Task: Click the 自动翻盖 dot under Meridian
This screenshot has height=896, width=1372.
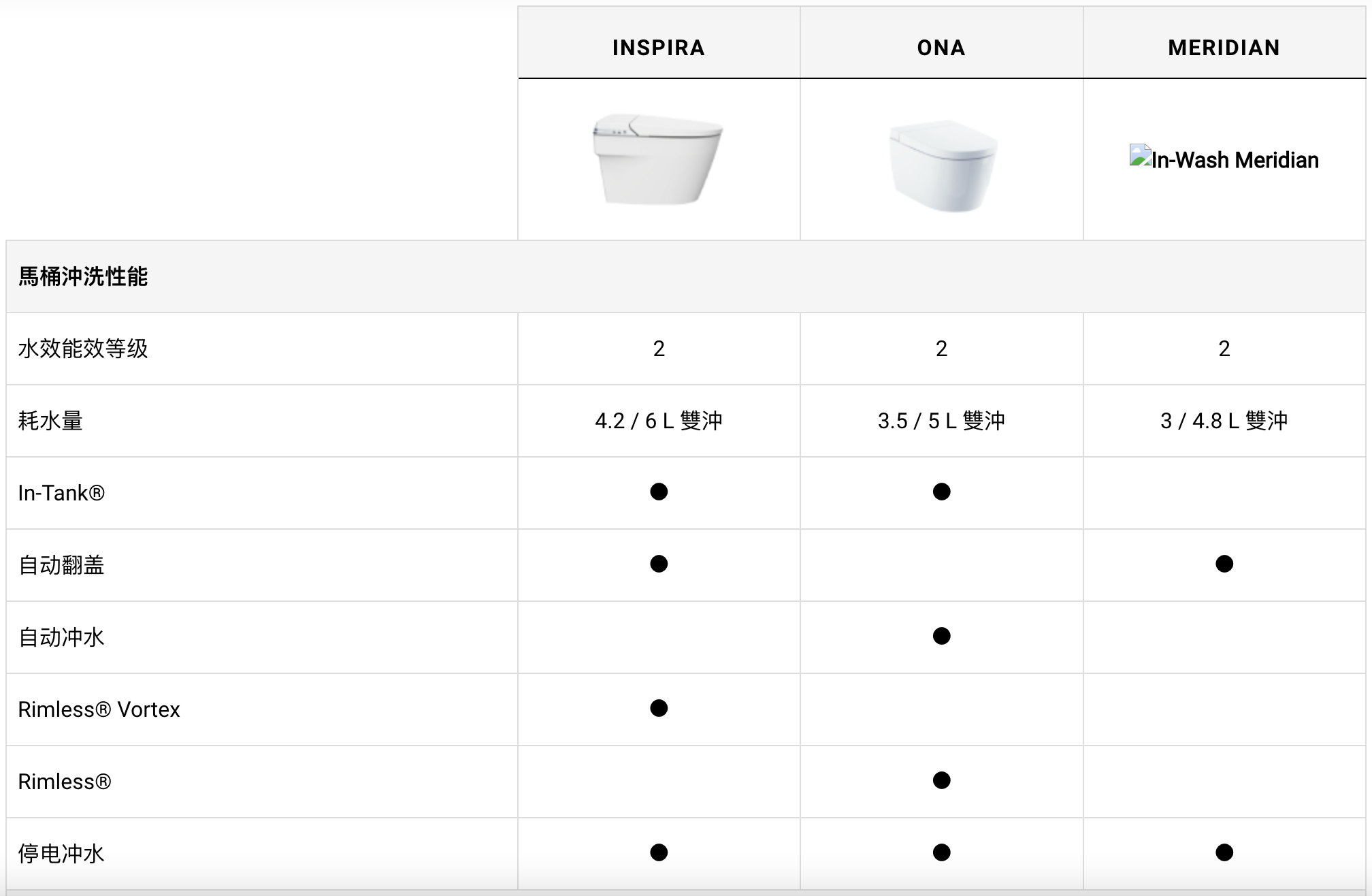Action: [x=1224, y=564]
